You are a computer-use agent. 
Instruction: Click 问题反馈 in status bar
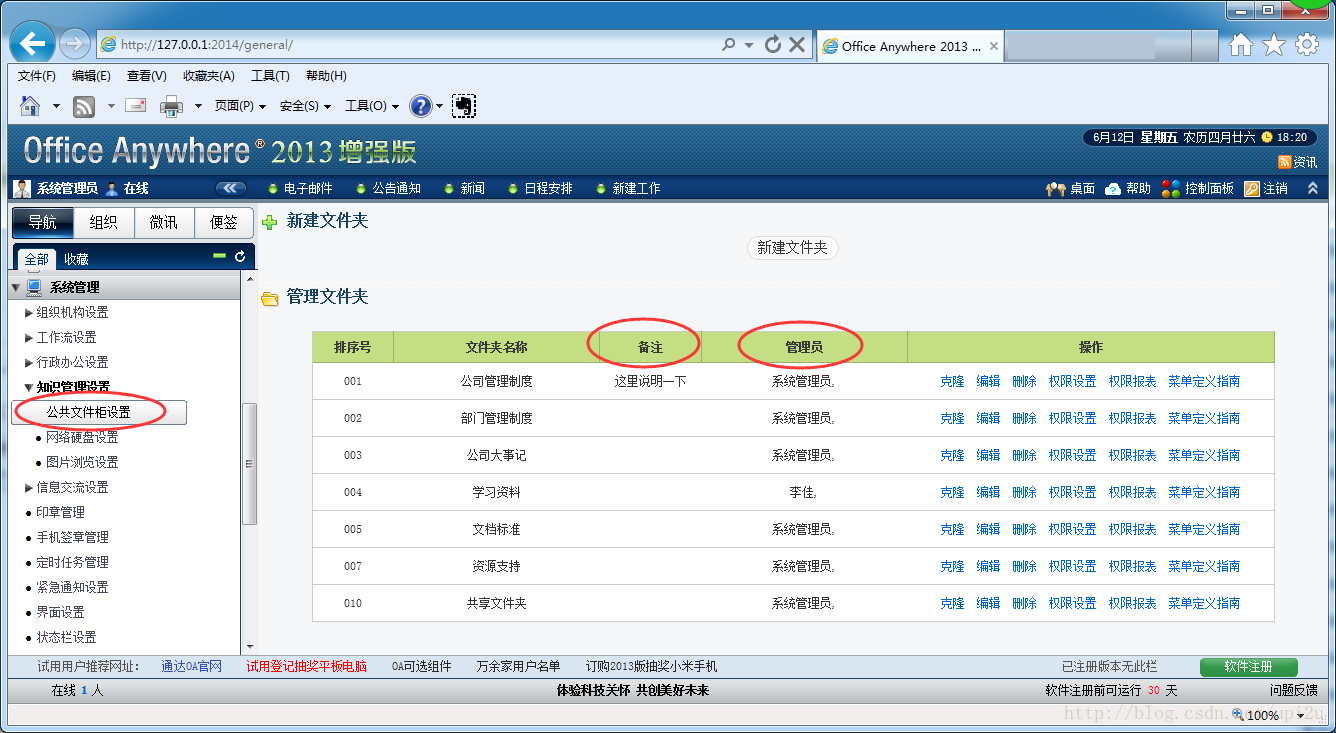pos(1294,691)
